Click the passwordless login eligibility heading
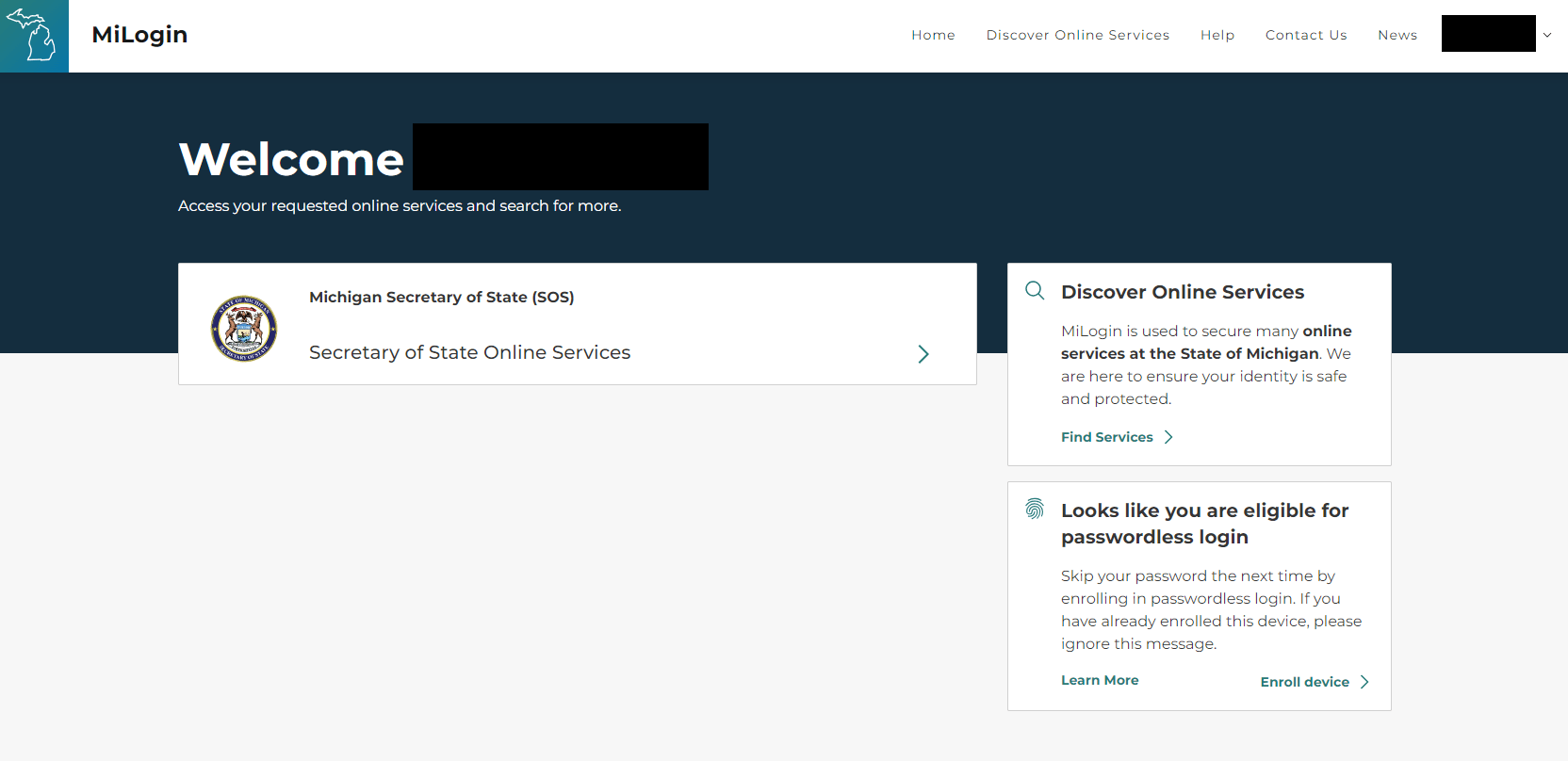 click(x=1205, y=524)
